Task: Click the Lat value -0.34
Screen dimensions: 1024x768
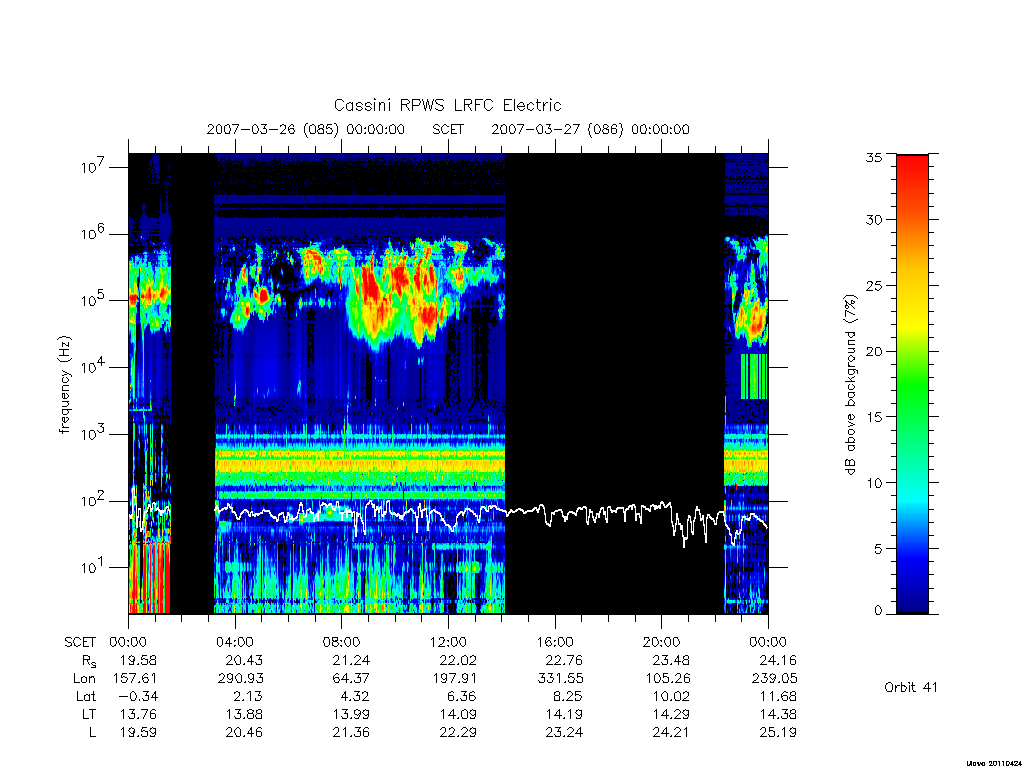Action: point(138,697)
